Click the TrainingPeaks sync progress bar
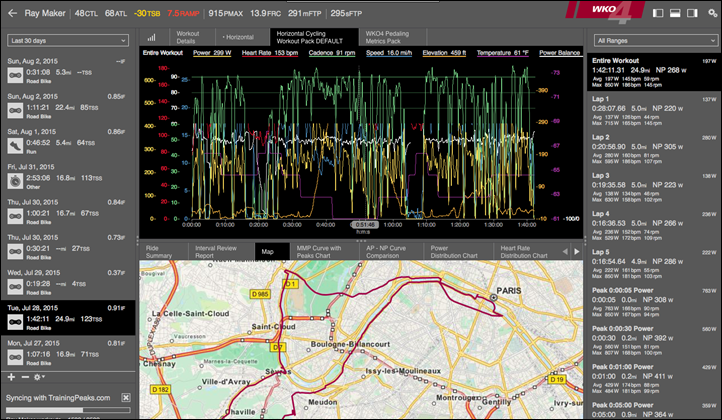This screenshot has height=420, width=722. tap(68, 410)
